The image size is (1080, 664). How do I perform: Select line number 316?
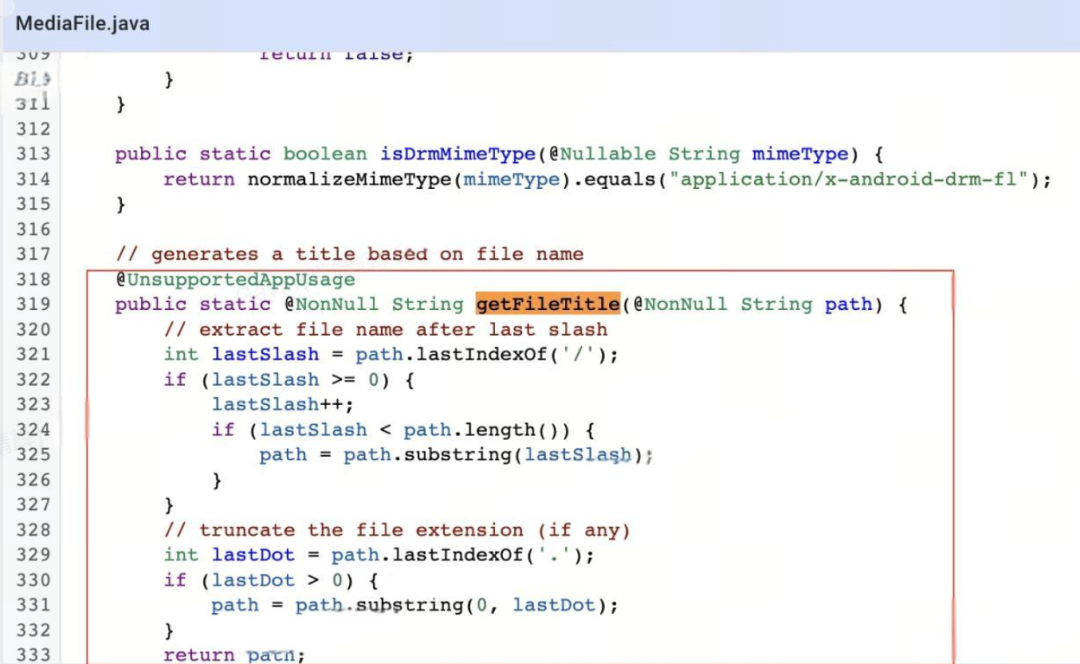(33, 229)
